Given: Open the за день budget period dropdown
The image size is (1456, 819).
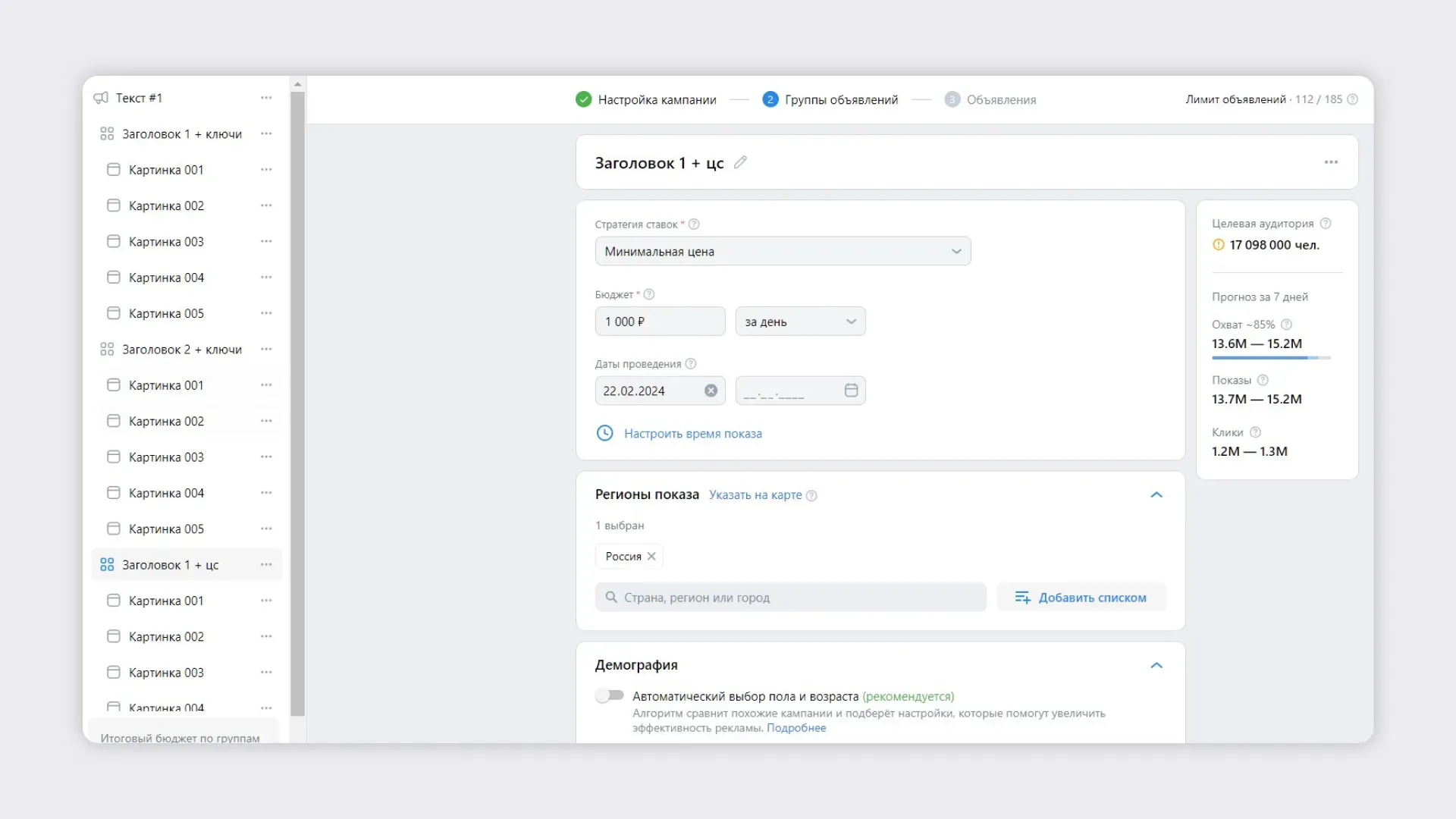Looking at the screenshot, I should click(x=800, y=322).
